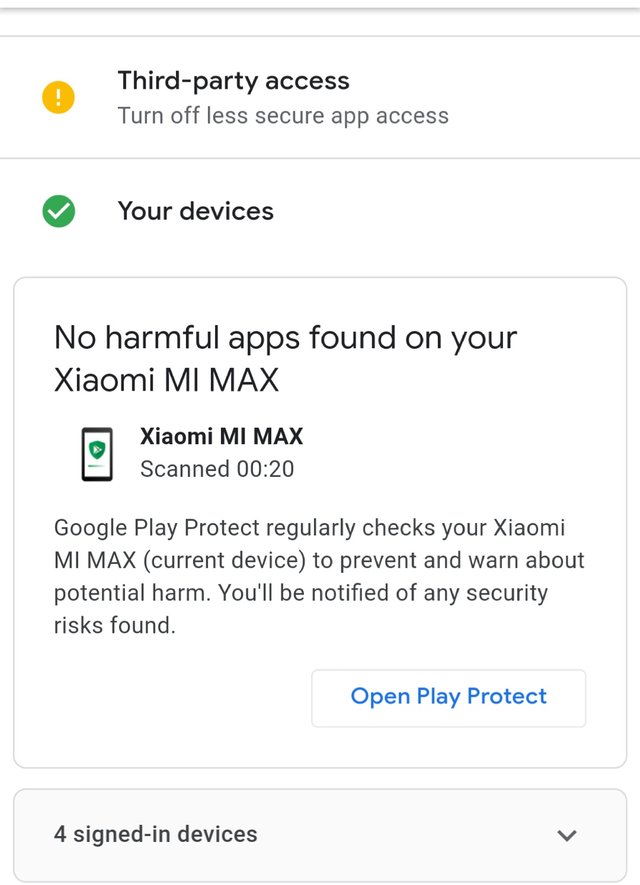The height and width of the screenshot is (885, 640).
Task: Tap the Play Protect phone icon
Action: pyautogui.click(x=97, y=453)
